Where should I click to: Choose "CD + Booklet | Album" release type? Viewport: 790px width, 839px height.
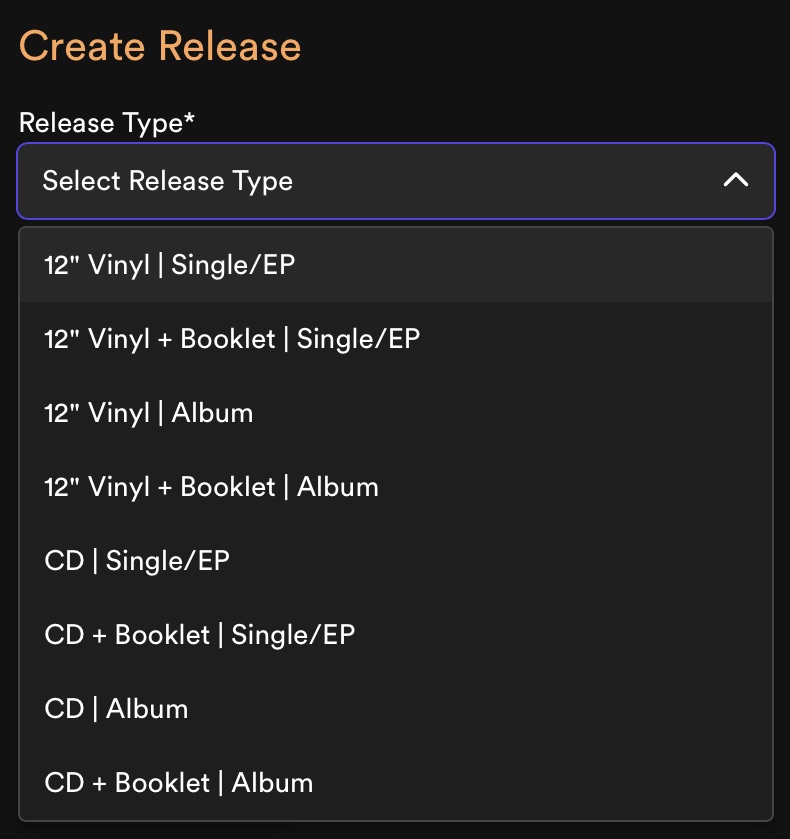(178, 783)
